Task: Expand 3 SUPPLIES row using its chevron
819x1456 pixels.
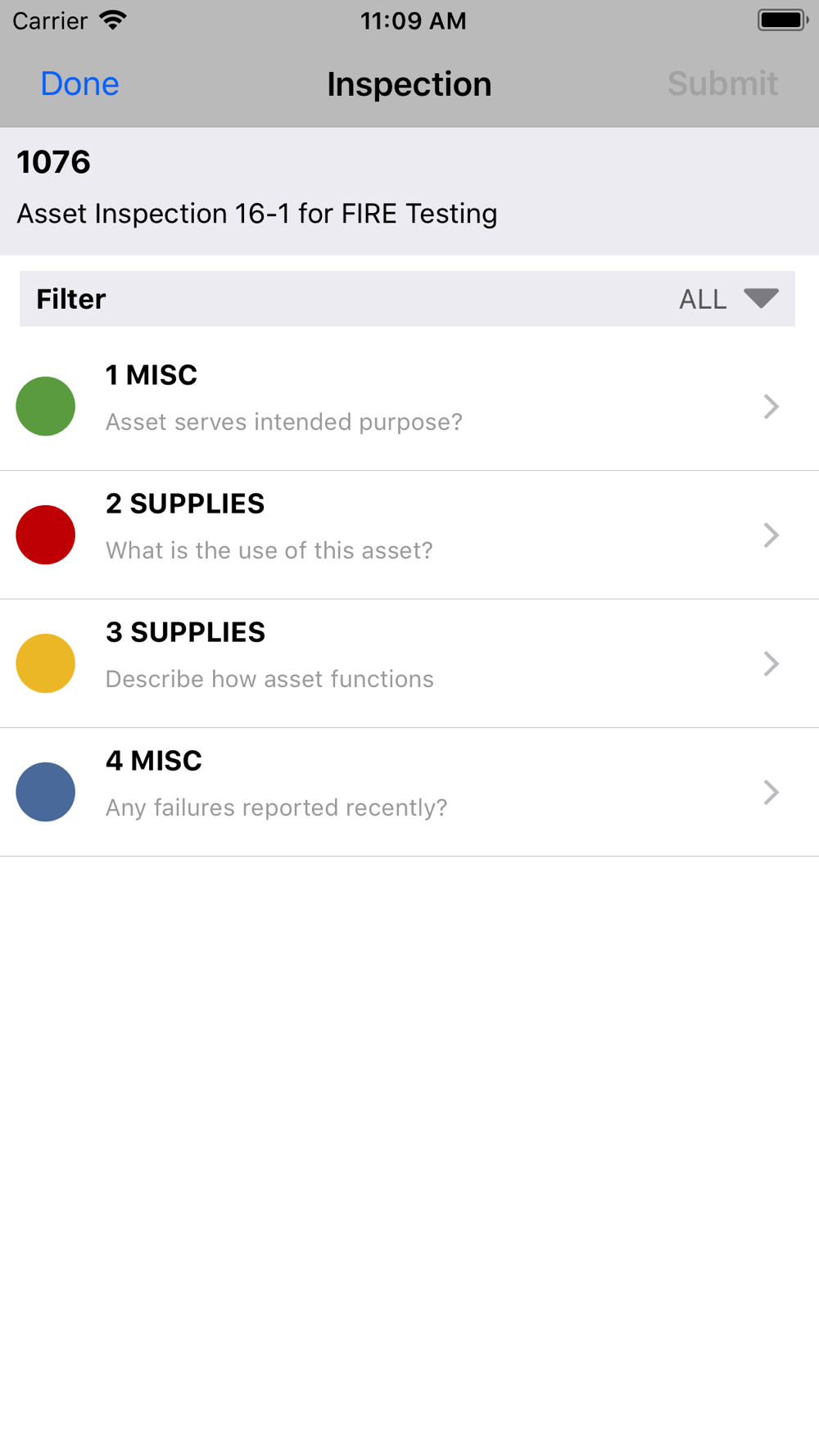Action: point(771,663)
